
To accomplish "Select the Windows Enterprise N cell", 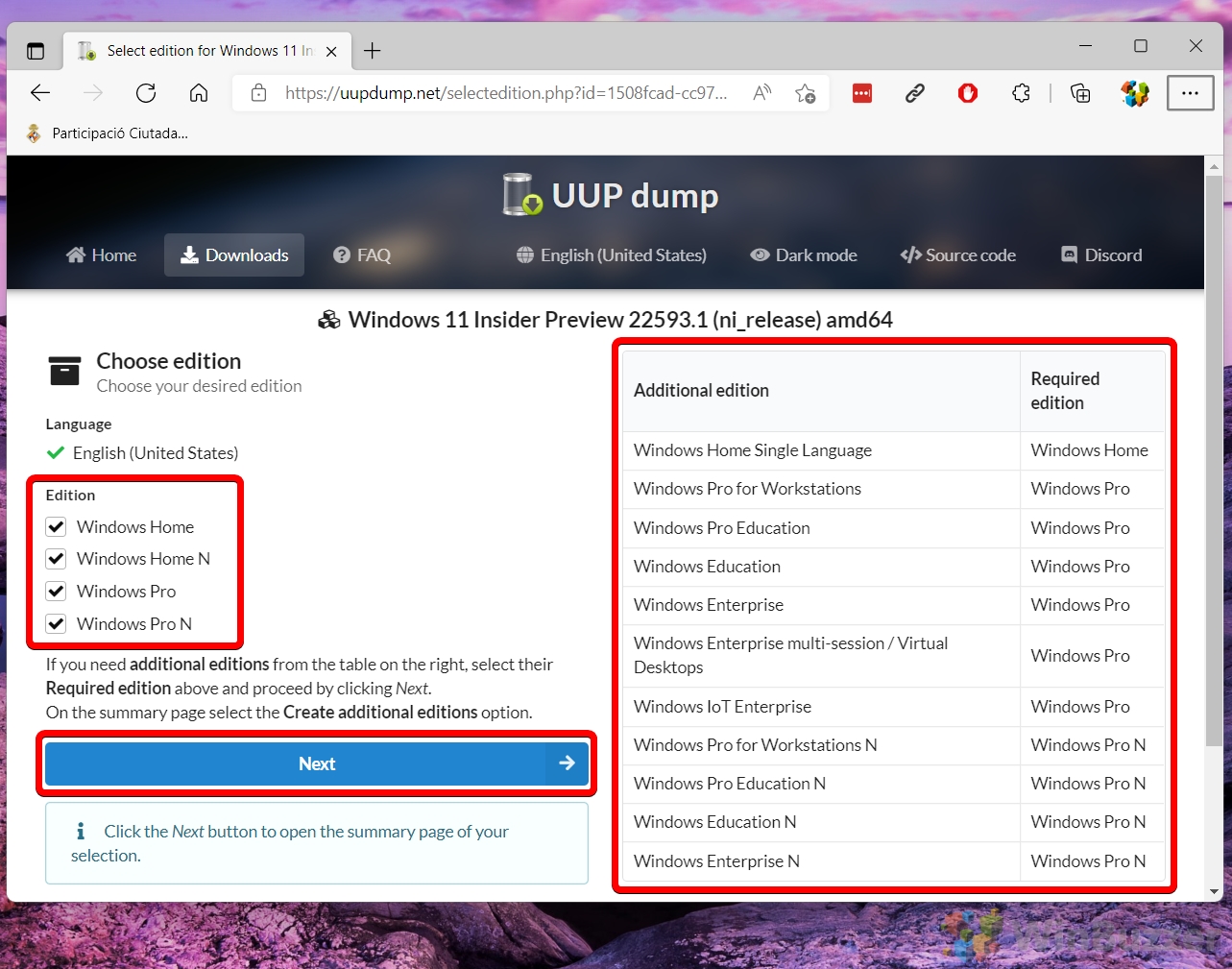I will click(821, 861).
